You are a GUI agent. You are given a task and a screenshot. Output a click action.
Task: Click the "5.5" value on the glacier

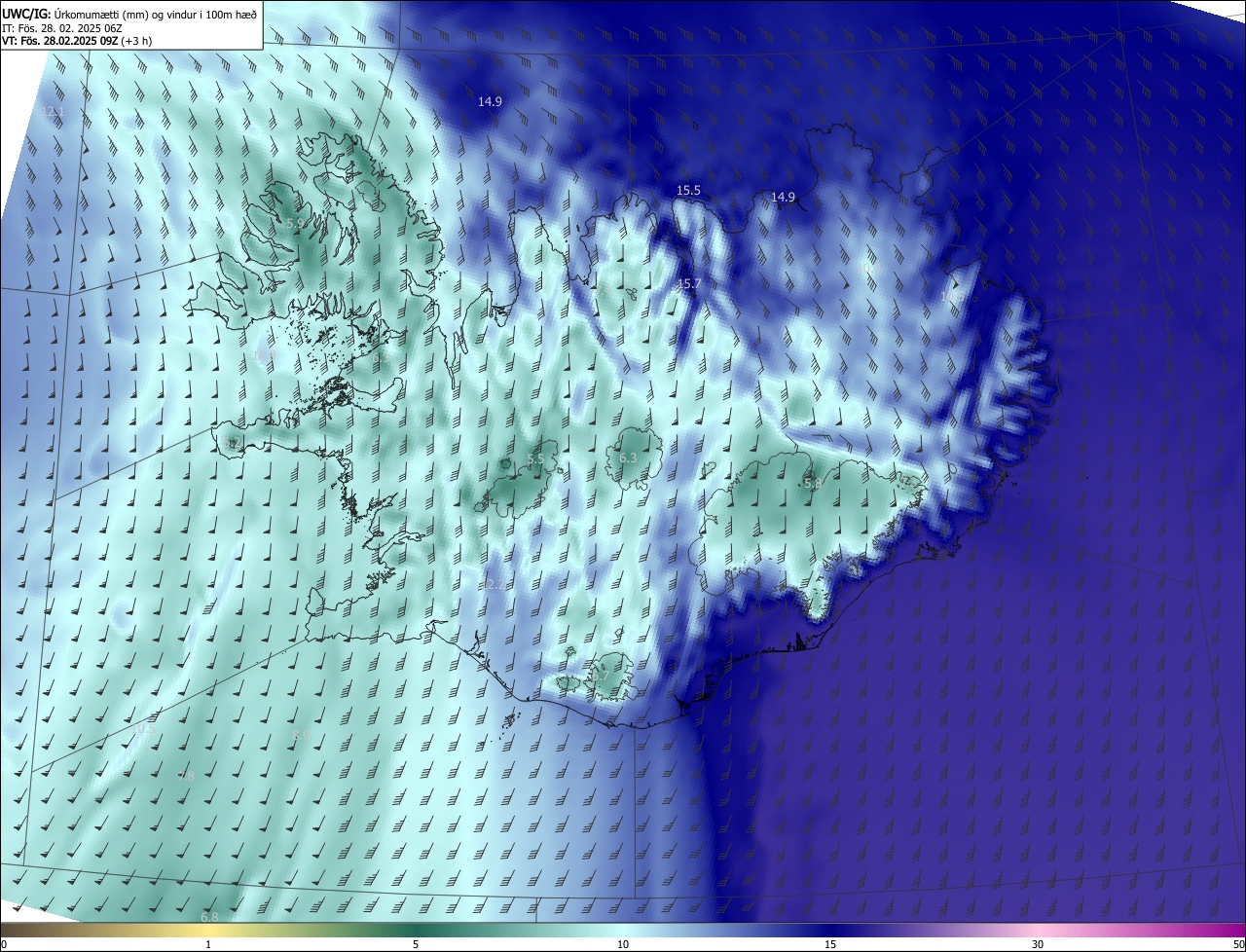pos(535,458)
